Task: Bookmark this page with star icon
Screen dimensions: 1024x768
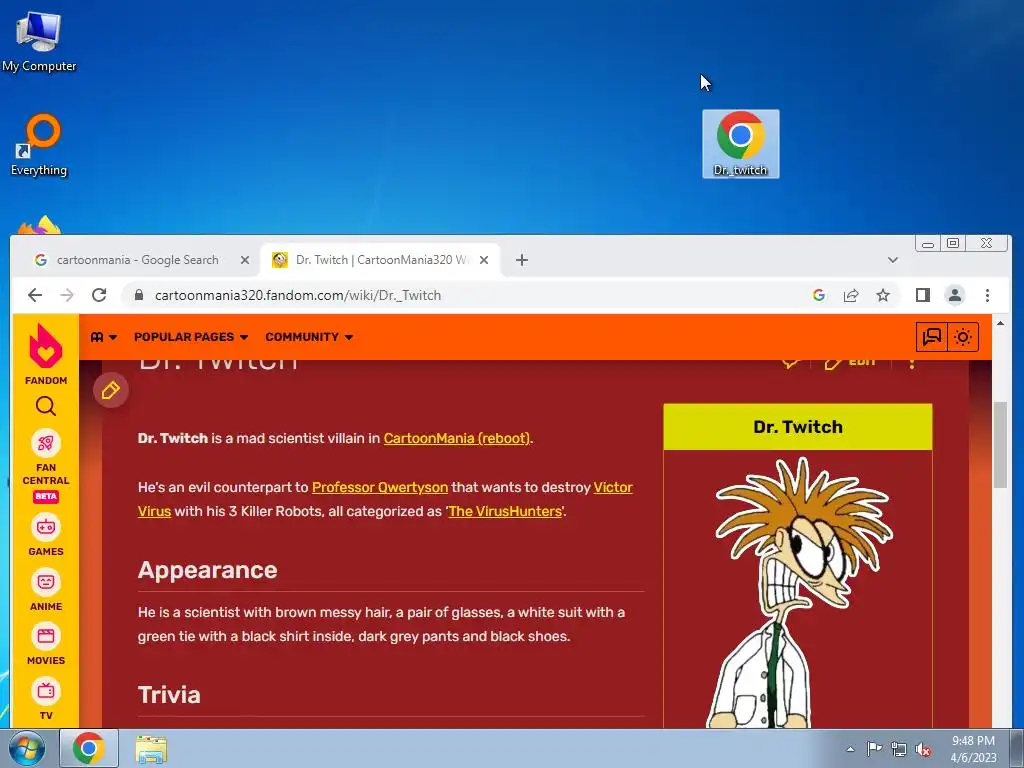Action: point(883,295)
